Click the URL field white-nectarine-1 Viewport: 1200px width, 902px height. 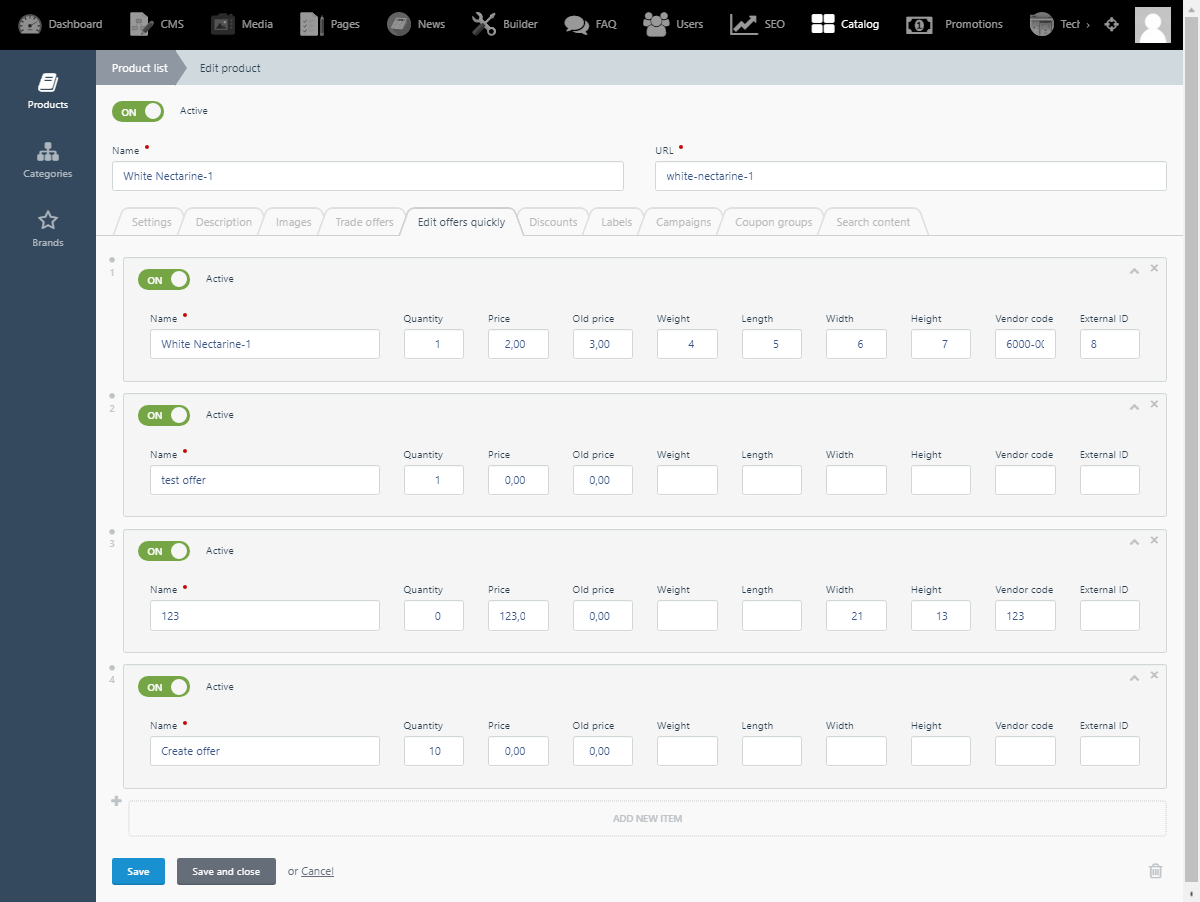(911, 176)
